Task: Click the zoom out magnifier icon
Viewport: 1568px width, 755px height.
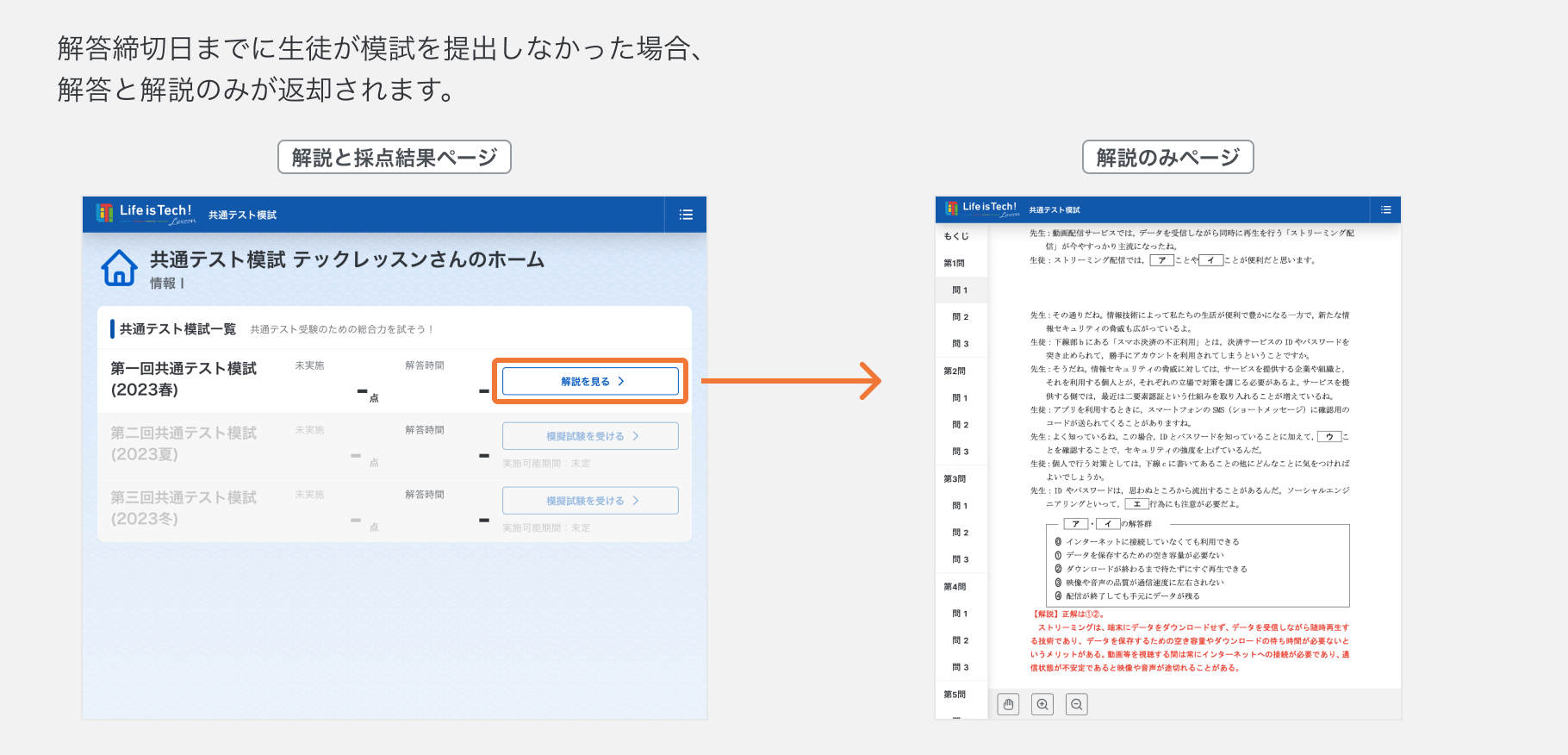Action: (x=1076, y=704)
